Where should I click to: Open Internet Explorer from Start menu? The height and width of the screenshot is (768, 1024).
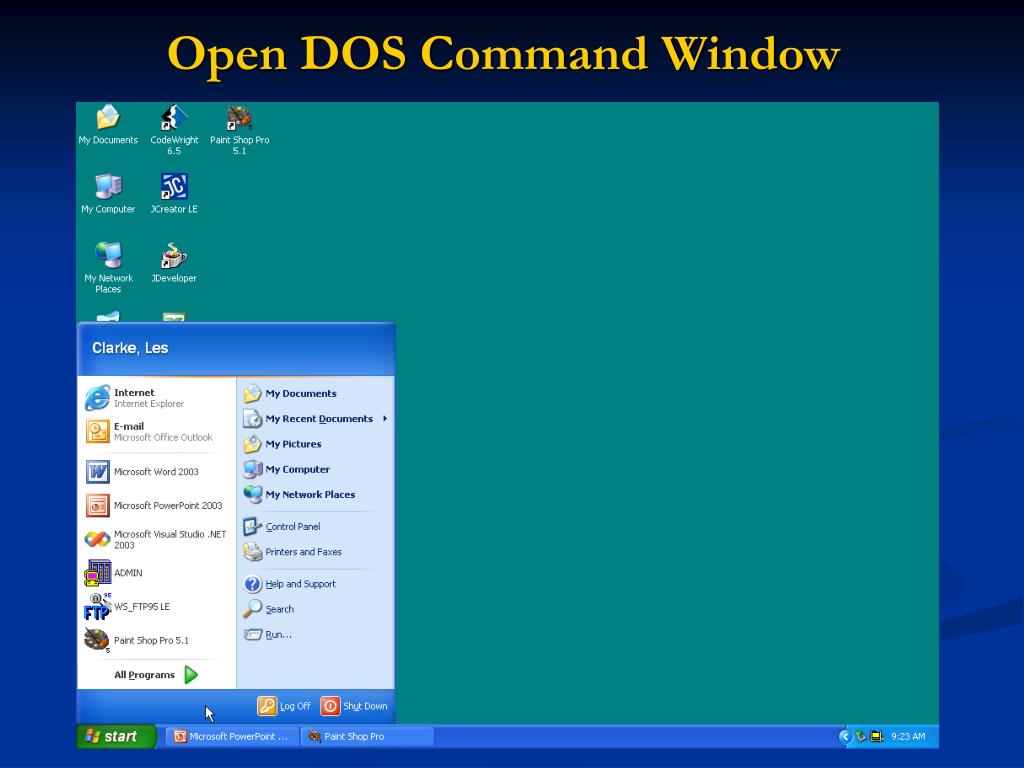point(157,398)
